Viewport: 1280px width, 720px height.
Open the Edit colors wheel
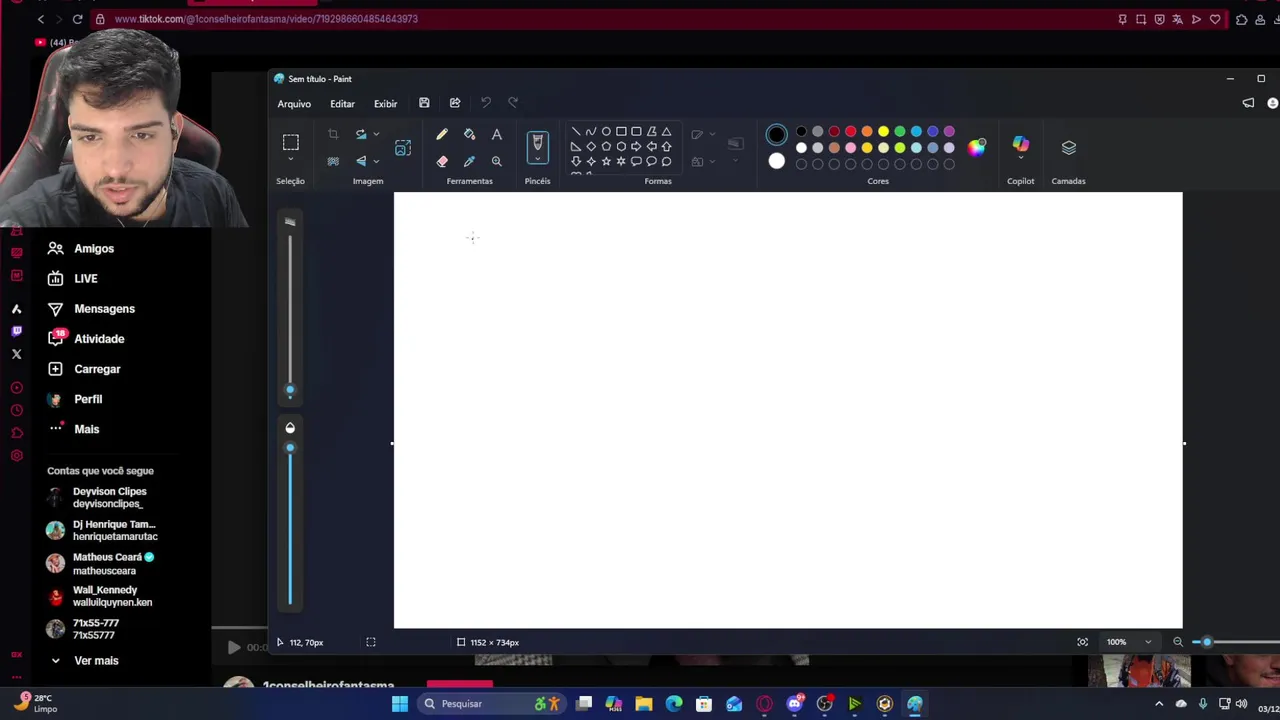tap(976, 147)
